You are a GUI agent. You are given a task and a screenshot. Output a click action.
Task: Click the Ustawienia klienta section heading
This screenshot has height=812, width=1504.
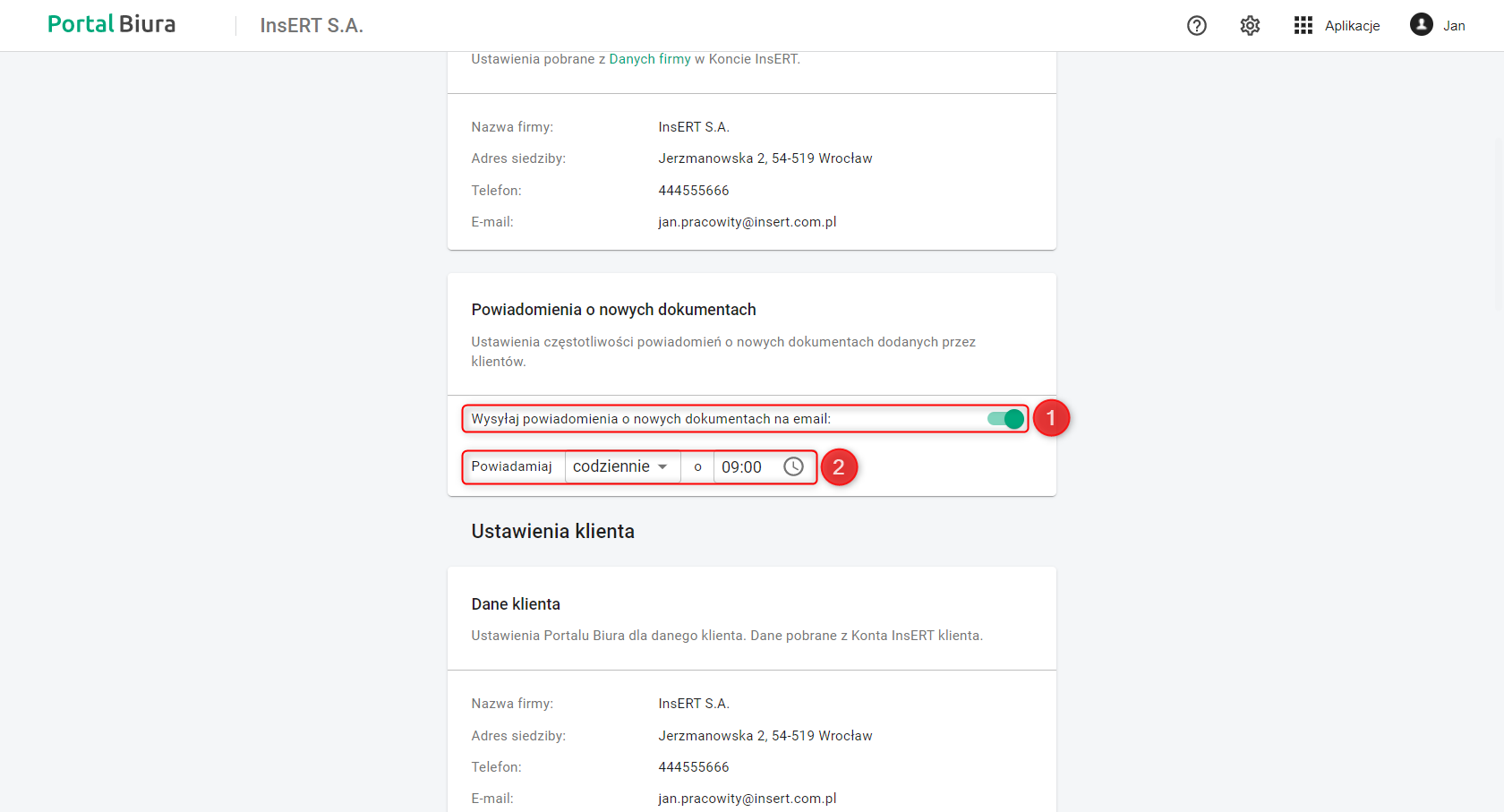click(552, 532)
